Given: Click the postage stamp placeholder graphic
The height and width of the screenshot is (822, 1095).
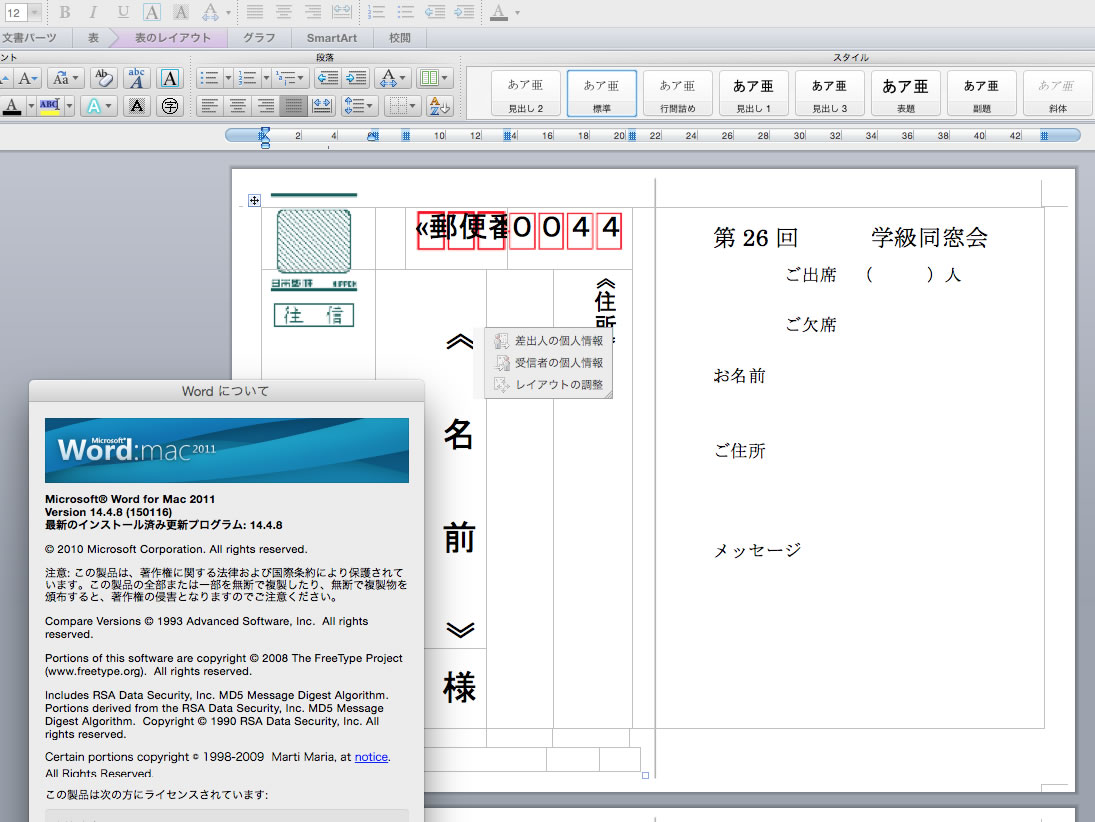Looking at the screenshot, I should (314, 240).
